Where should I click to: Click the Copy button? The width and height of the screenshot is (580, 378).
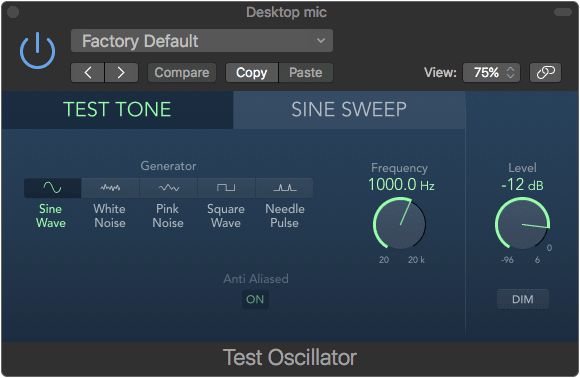pyautogui.click(x=252, y=72)
